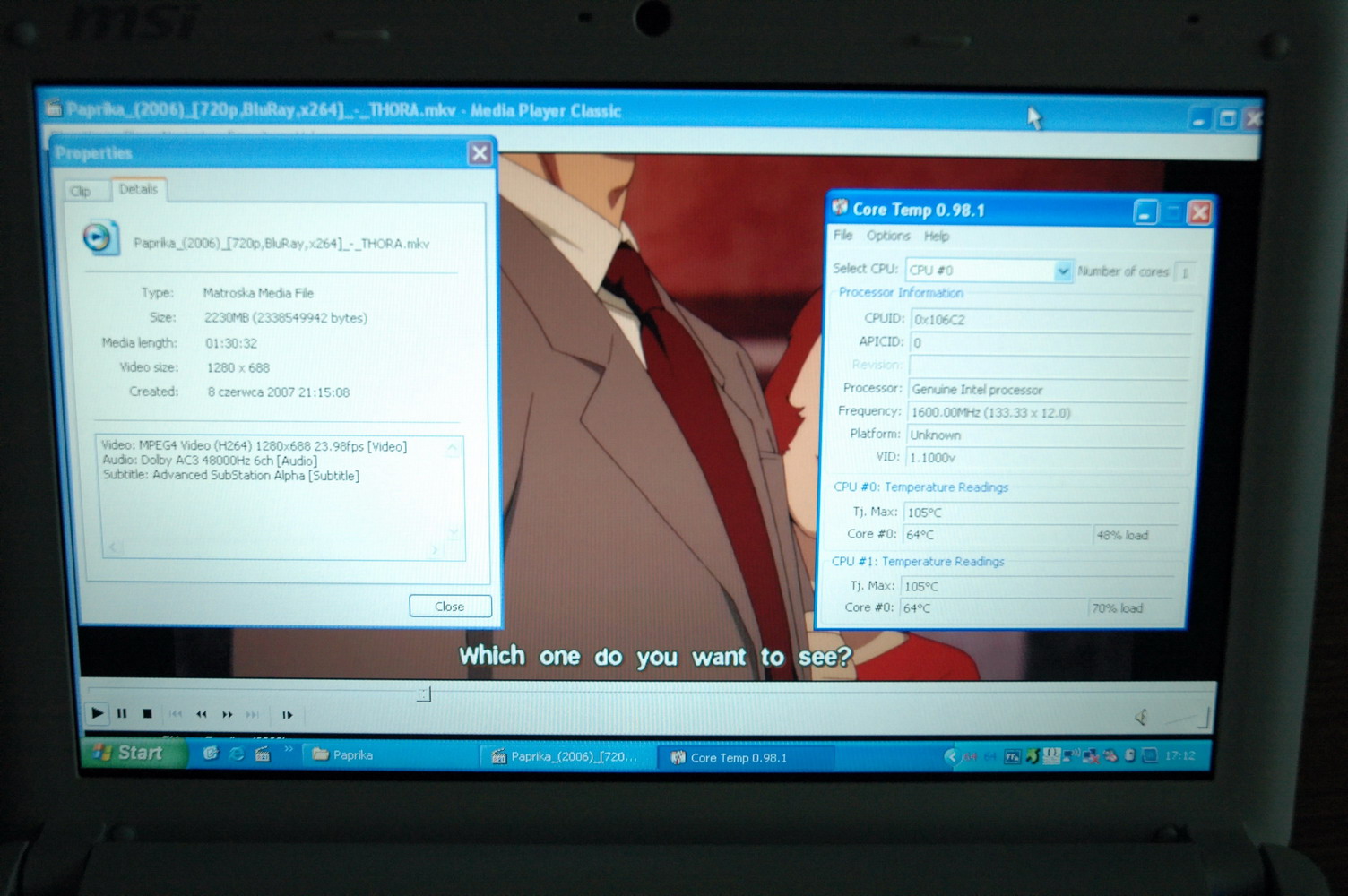Click the '48% load' reading for CPU #0
This screenshot has width=1348, height=896.
click(1136, 535)
